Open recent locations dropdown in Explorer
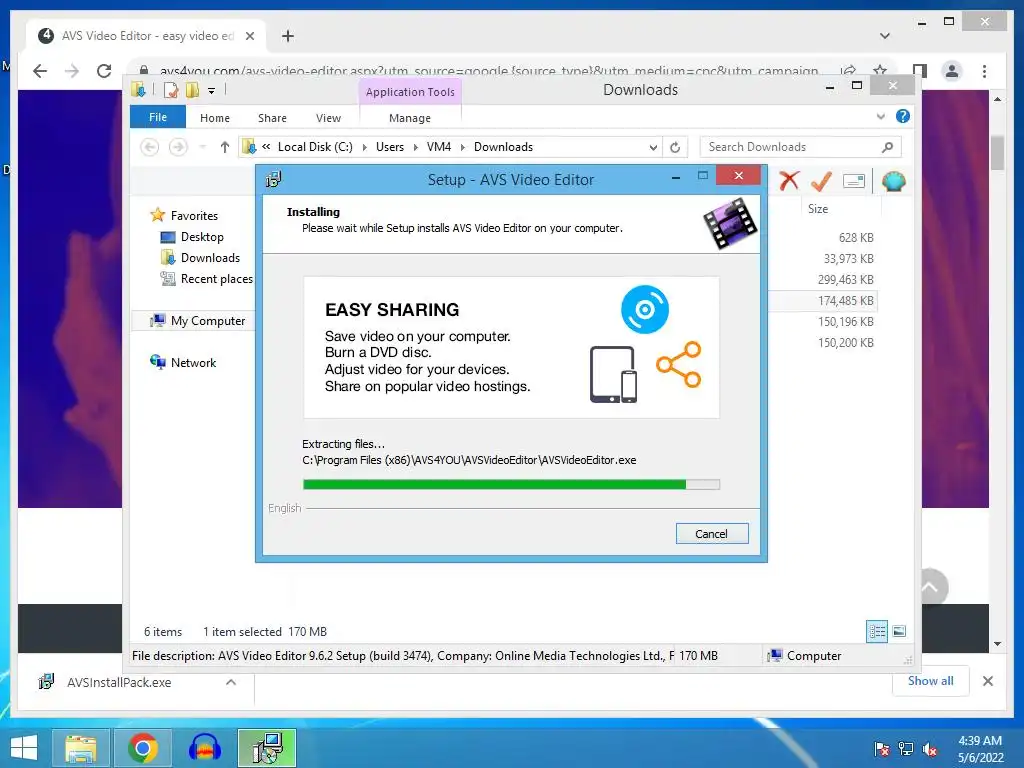This screenshot has width=1024, height=768. (x=202, y=147)
